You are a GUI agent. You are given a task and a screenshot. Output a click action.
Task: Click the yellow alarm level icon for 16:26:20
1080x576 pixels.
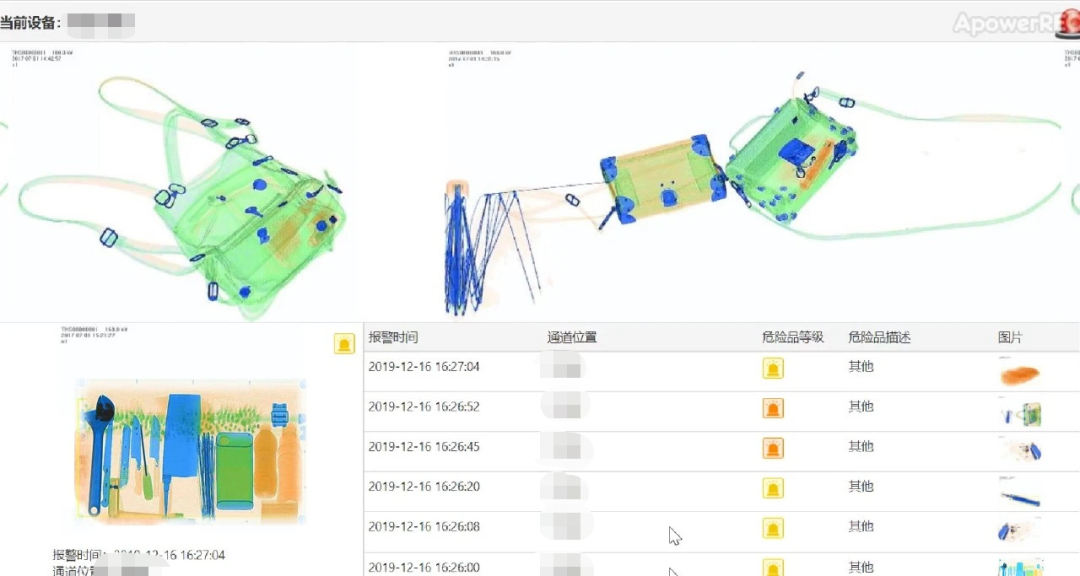[x=773, y=488]
